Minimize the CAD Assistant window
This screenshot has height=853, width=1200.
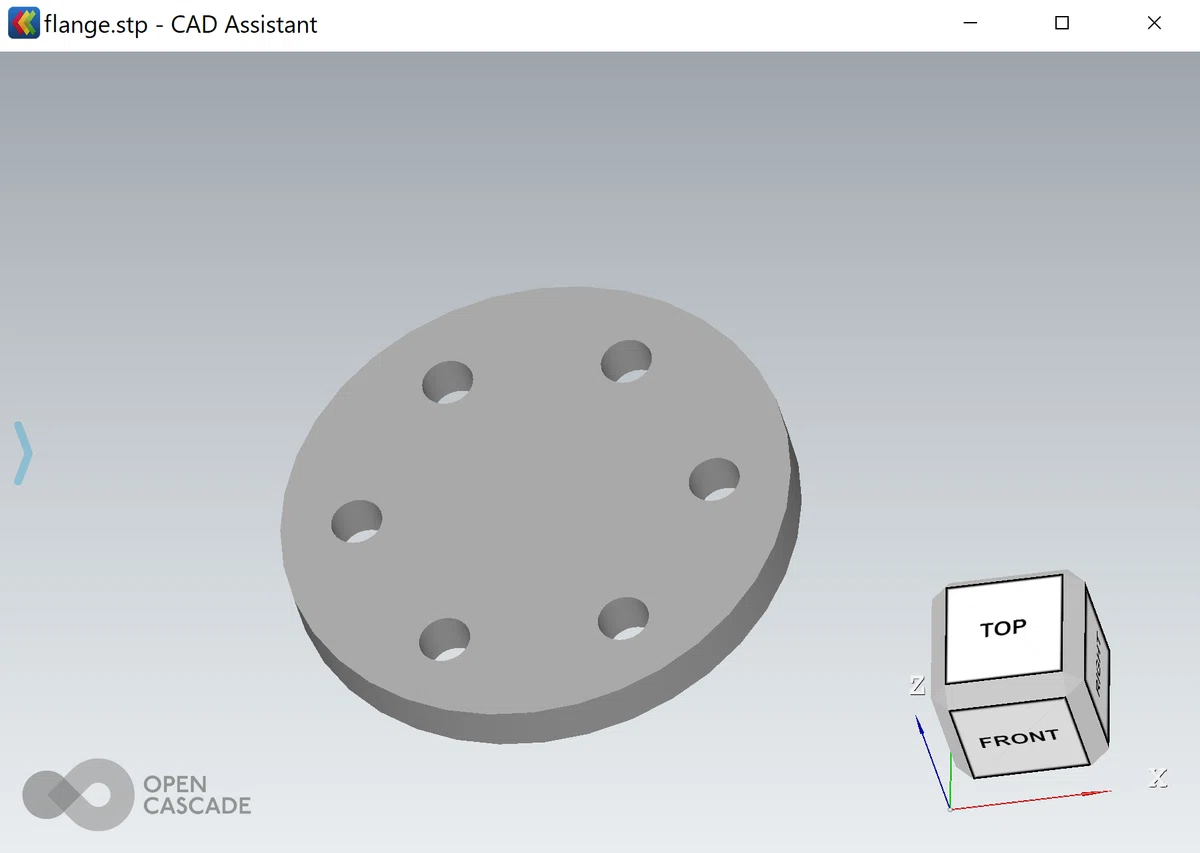point(970,23)
